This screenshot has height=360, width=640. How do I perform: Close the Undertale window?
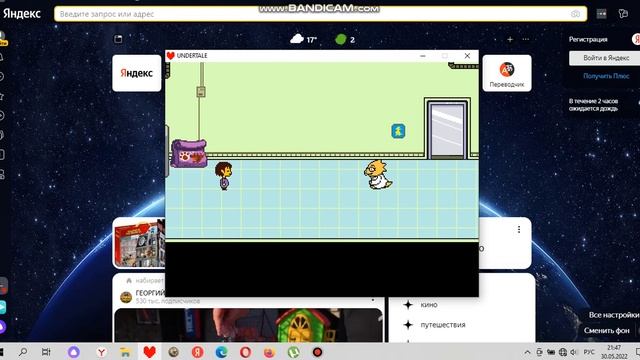point(467,56)
